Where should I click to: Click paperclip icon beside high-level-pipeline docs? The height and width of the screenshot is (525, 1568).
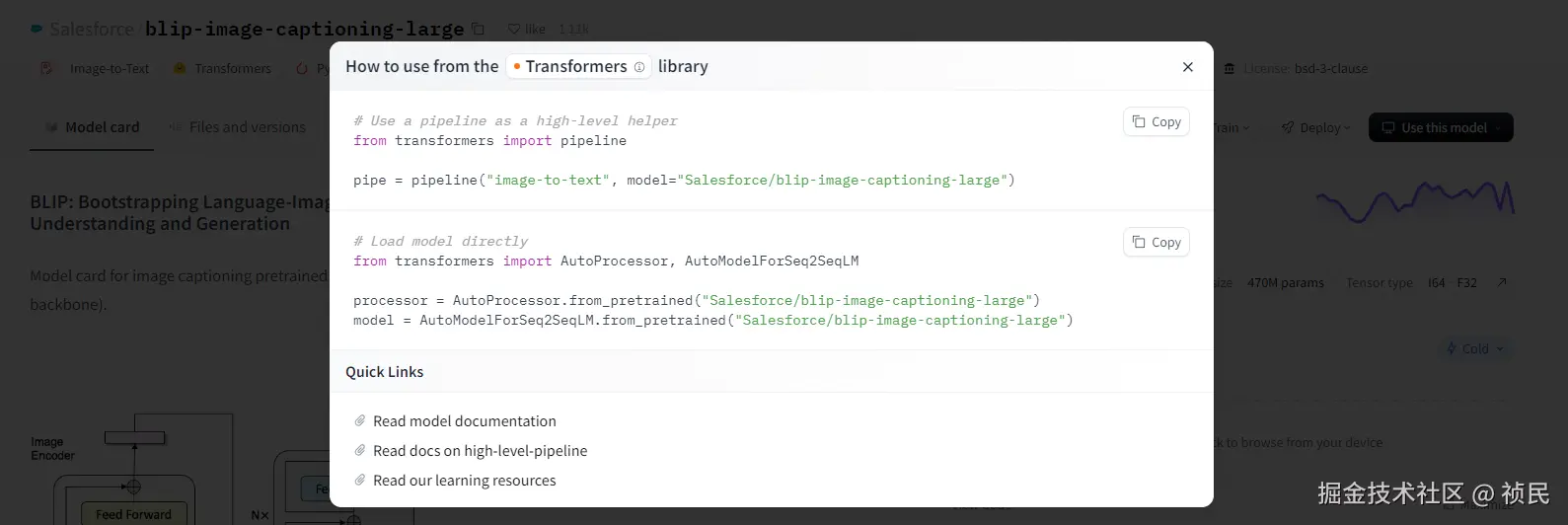pos(360,451)
